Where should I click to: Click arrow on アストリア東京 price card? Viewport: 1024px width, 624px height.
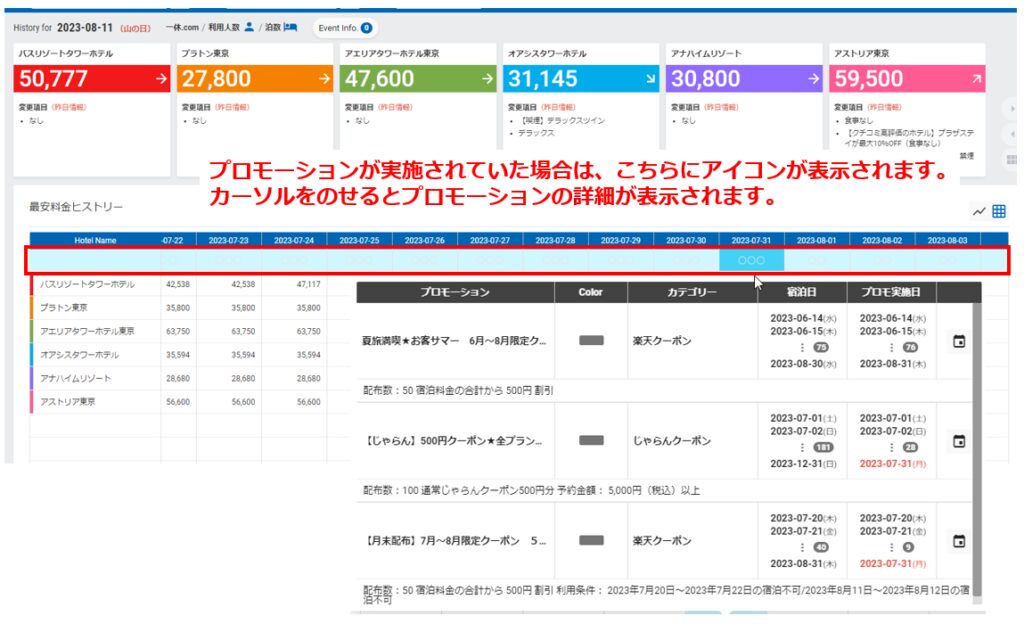click(x=976, y=79)
